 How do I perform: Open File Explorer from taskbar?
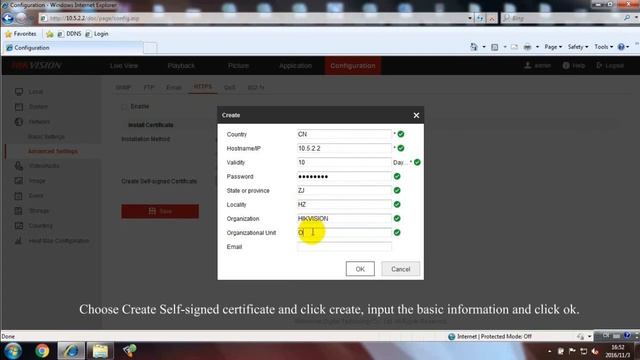100,351
